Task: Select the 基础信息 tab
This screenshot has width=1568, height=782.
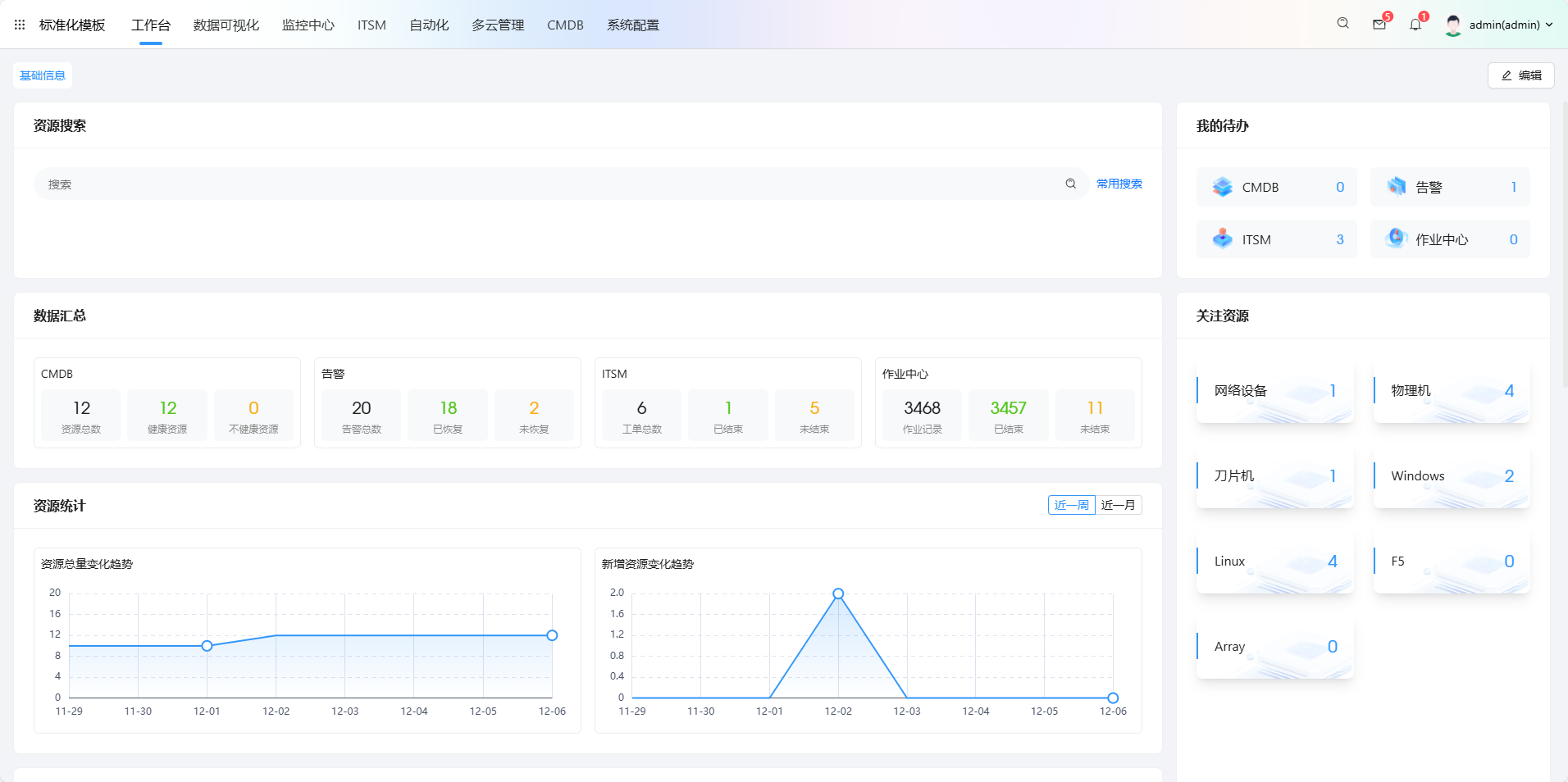Action: coord(43,75)
